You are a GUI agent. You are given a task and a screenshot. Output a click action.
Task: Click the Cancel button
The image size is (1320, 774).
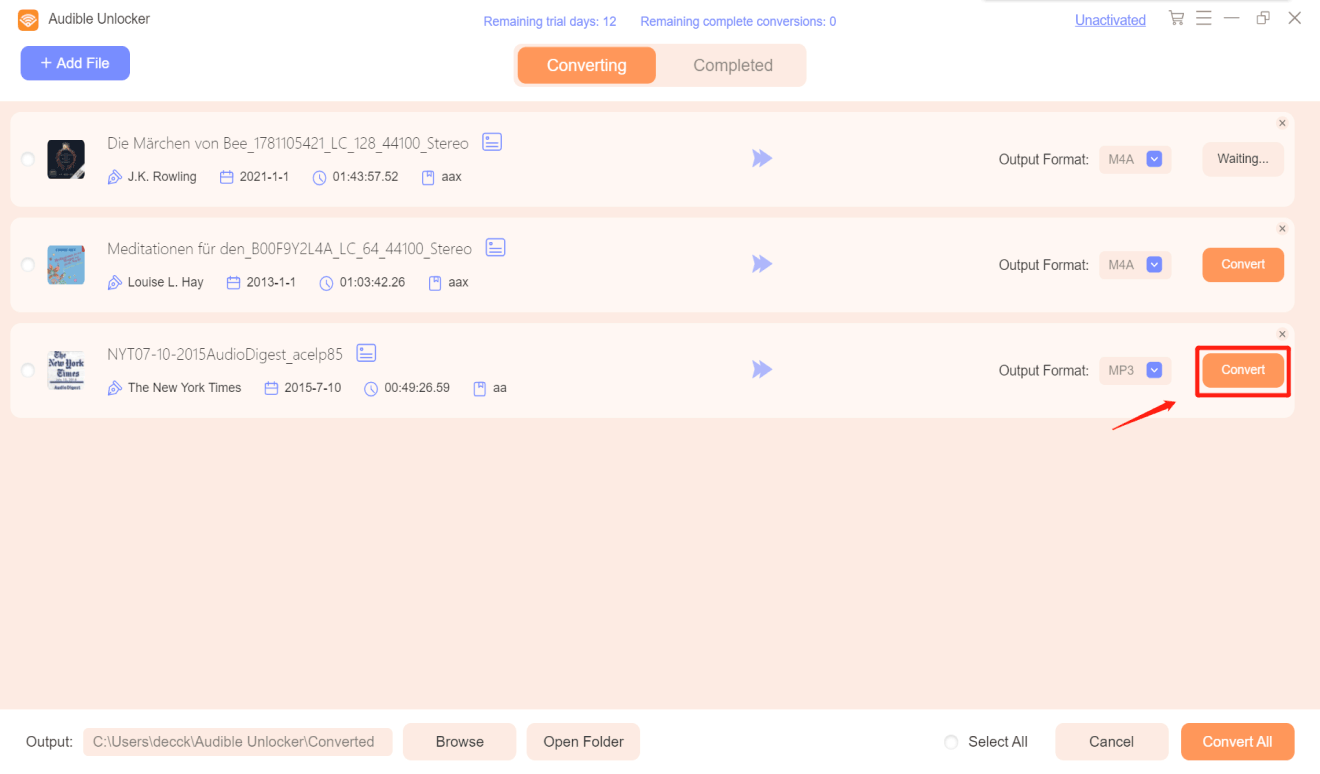1111,742
